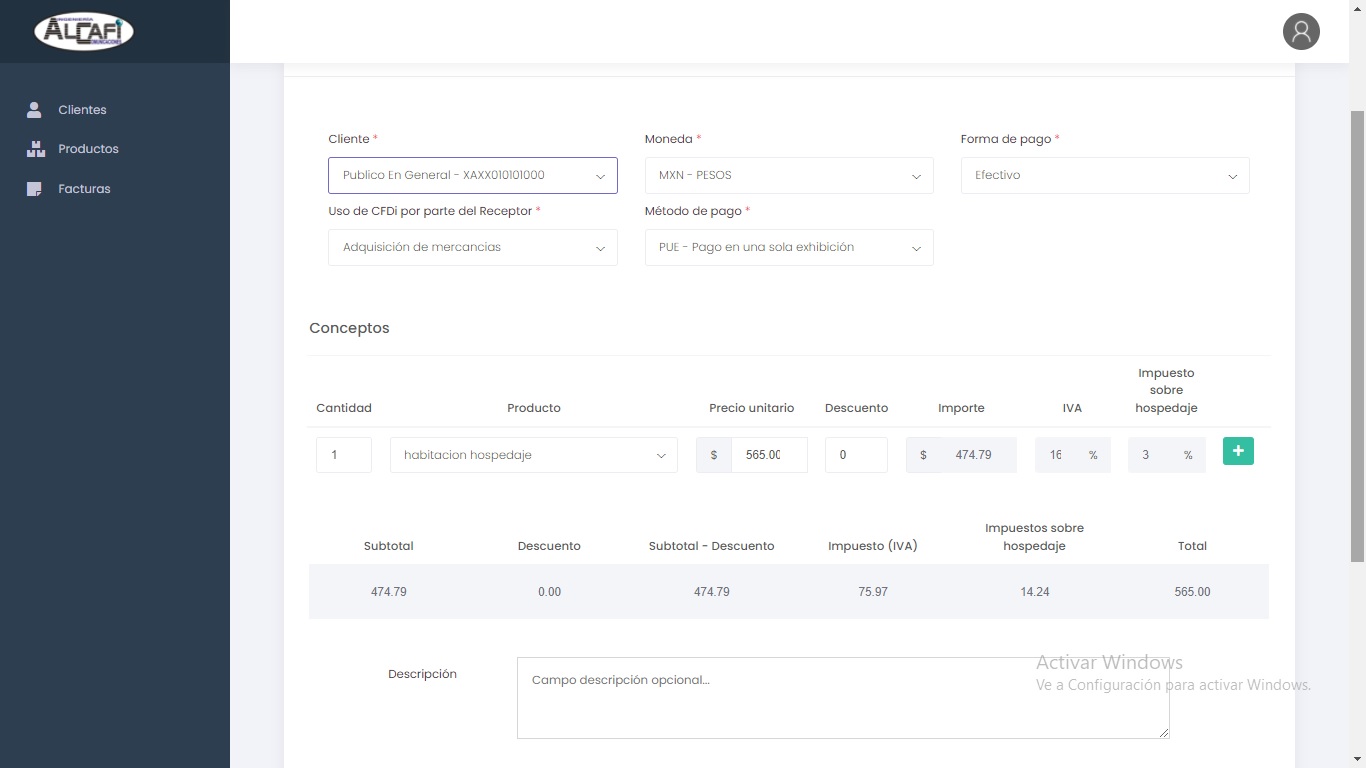This screenshot has height=768, width=1366.
Task: Click the Alcafi logo in sidebar
Action: [84, 31]
